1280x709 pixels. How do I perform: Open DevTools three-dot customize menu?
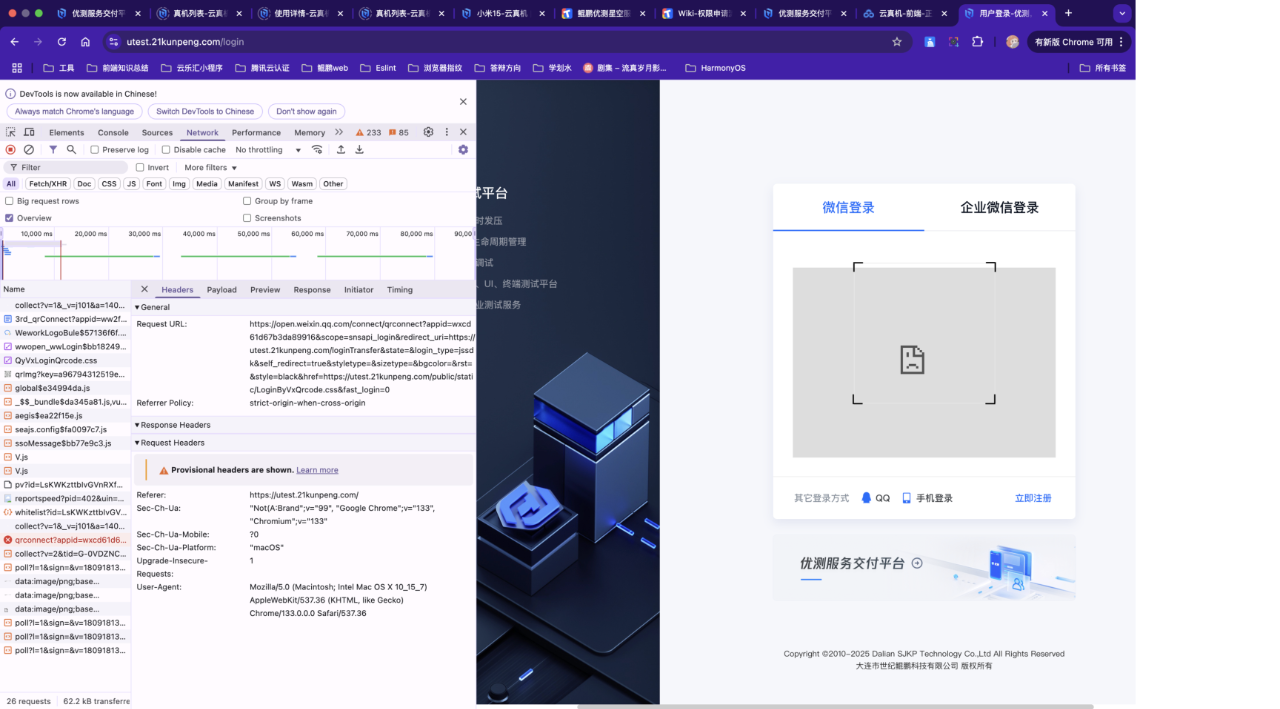(446, 132)
